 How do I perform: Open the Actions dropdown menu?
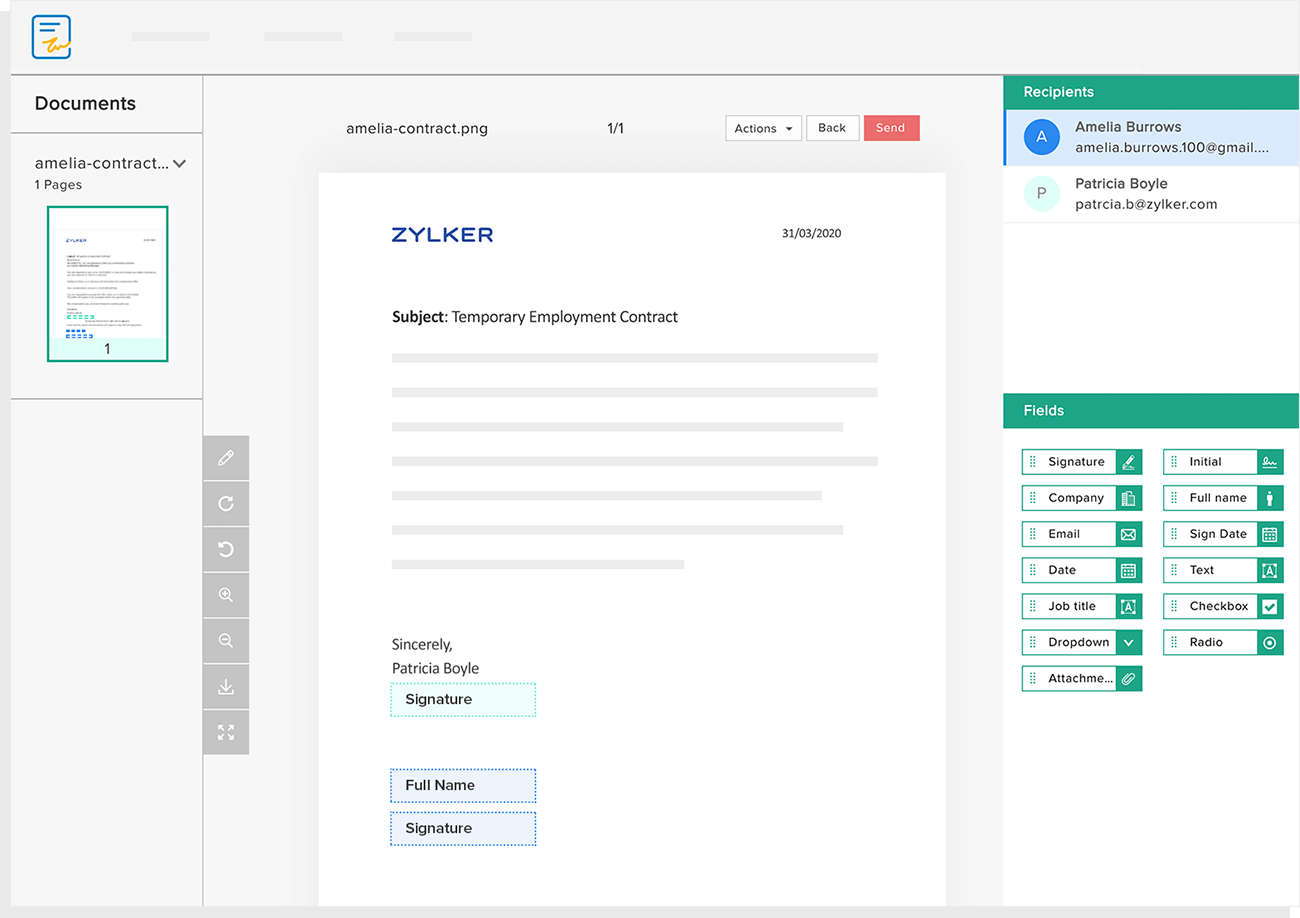click(x=763, y=128)
